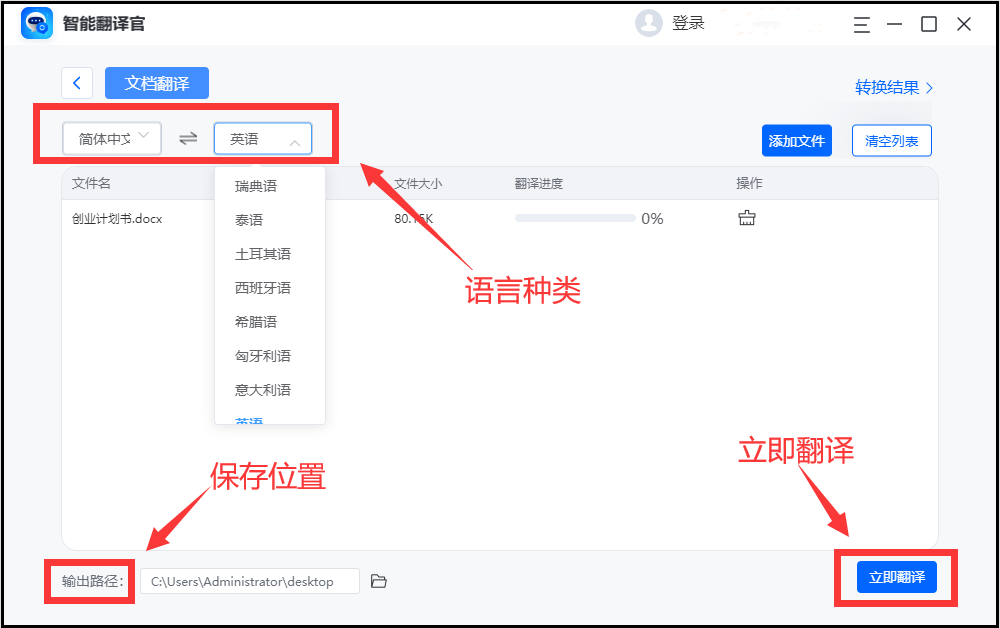Open the 简体中文 source language dropdown
1000x628 pixels.
111,138
